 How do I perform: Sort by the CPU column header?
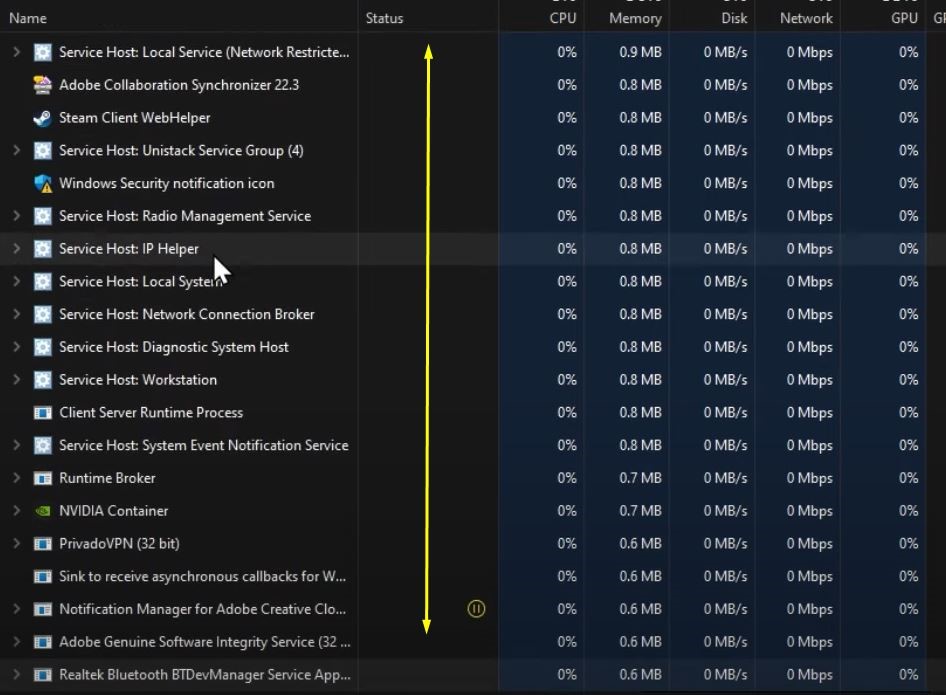click(562, 19)
